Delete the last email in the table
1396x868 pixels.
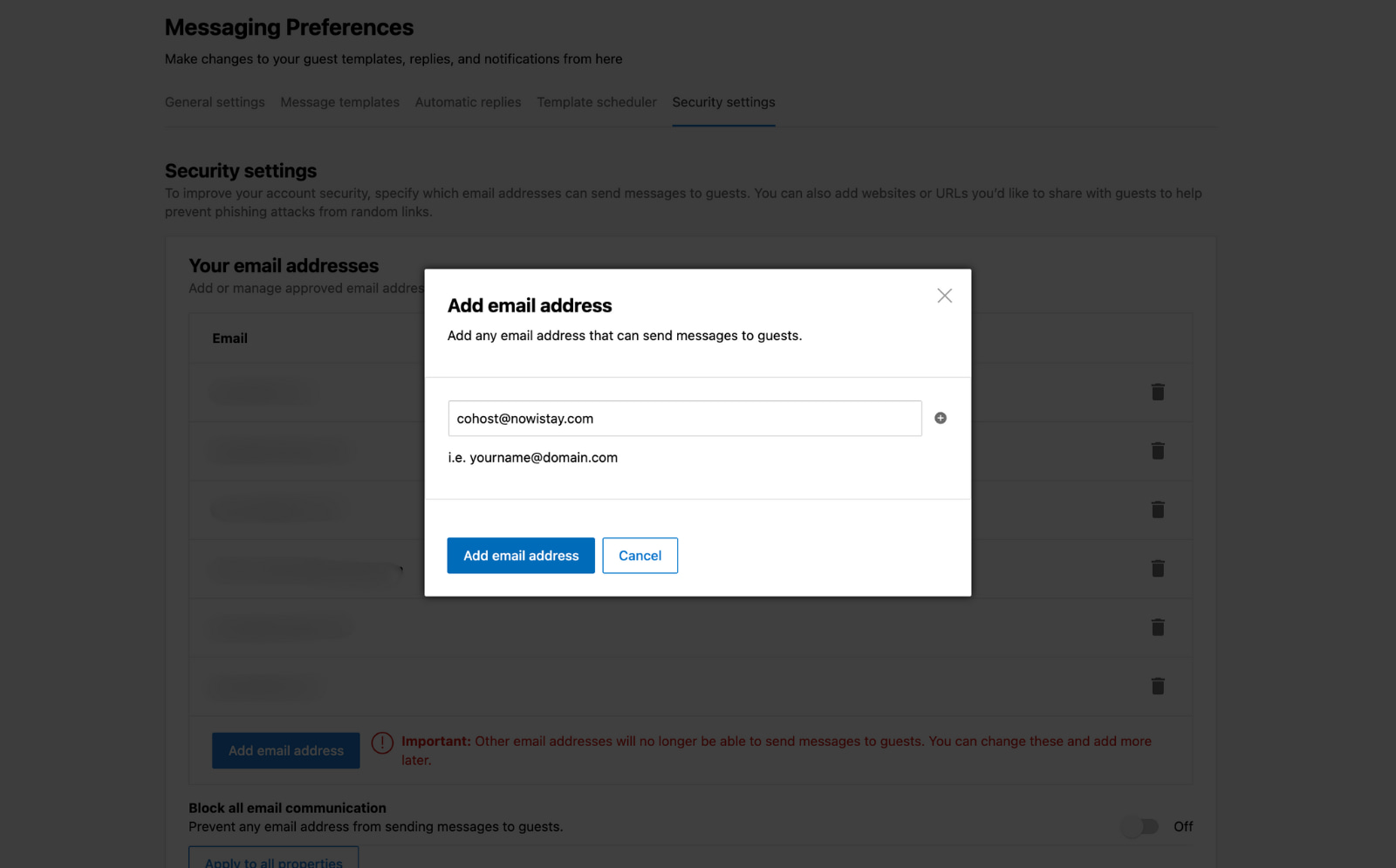[x=1158, y=686]
